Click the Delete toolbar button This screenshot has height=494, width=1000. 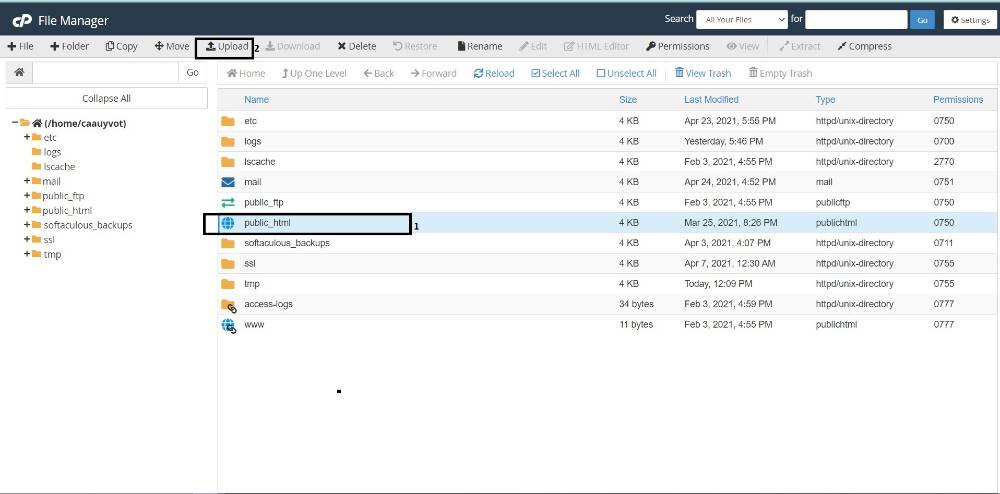click(x=357, y=47)
